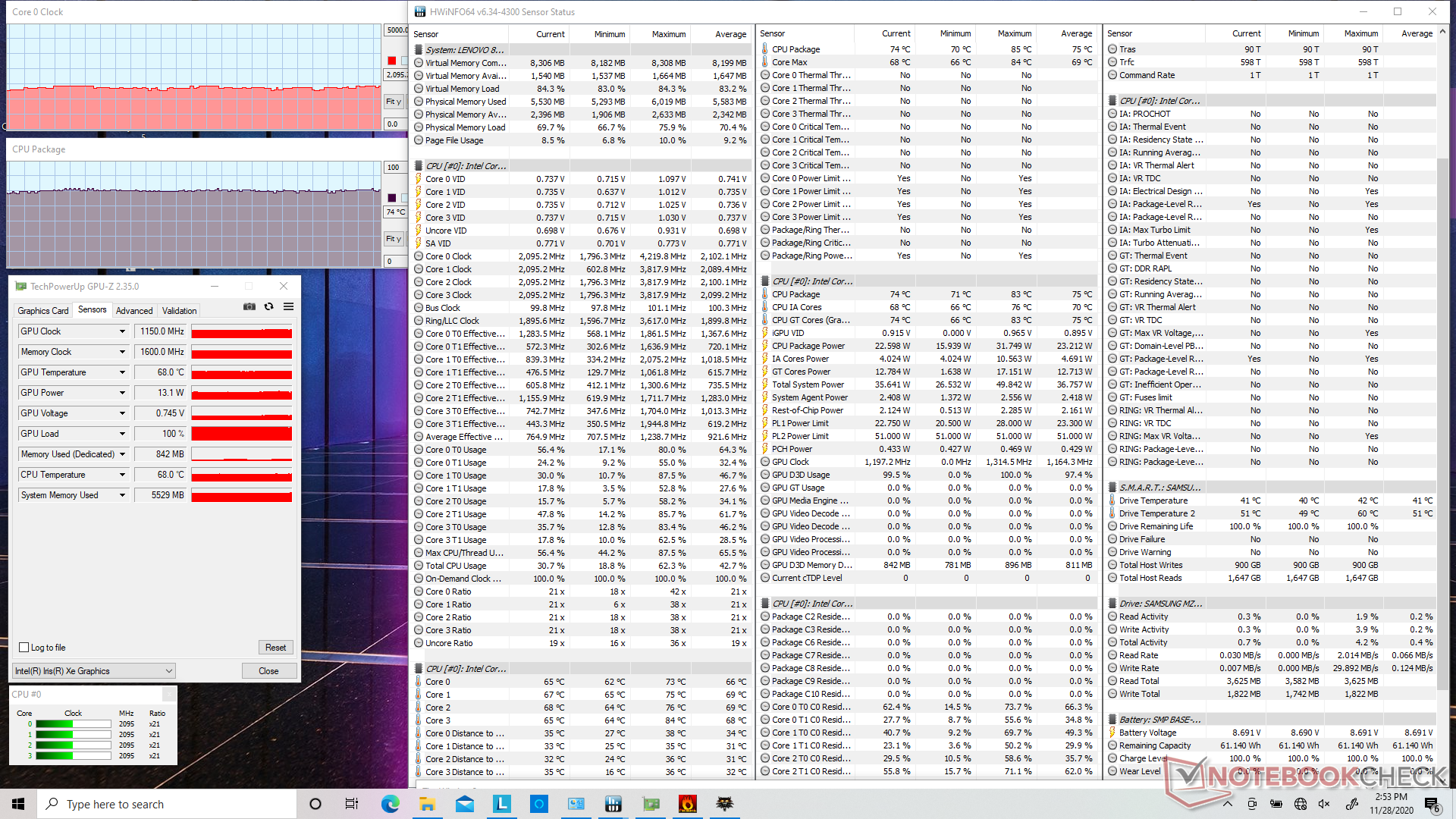Screen dimensions: 1456x819
Task: Select the PL1 Power Limit row
Action: [x=927, y=423]
